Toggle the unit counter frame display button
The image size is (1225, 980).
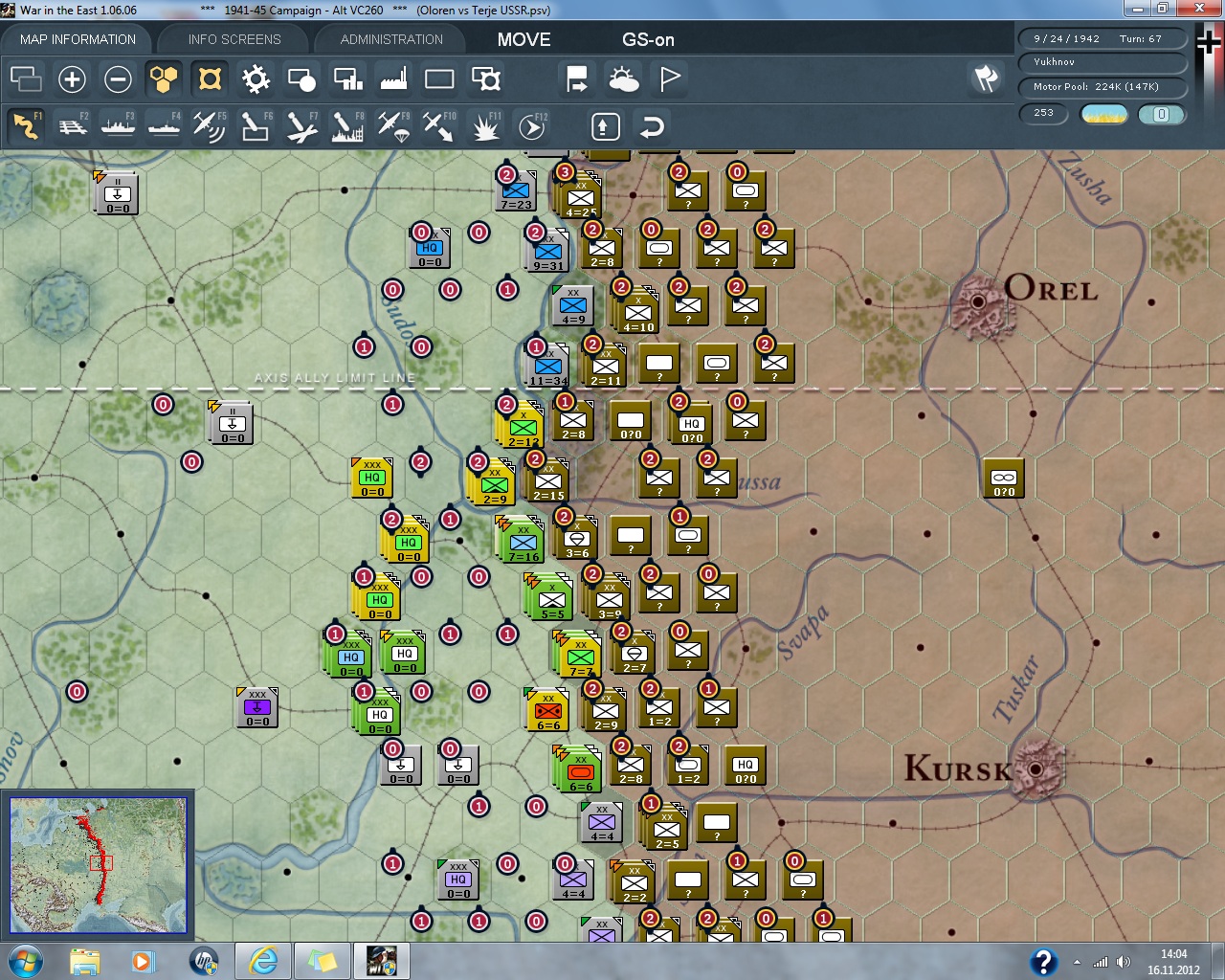pos(439,79)
